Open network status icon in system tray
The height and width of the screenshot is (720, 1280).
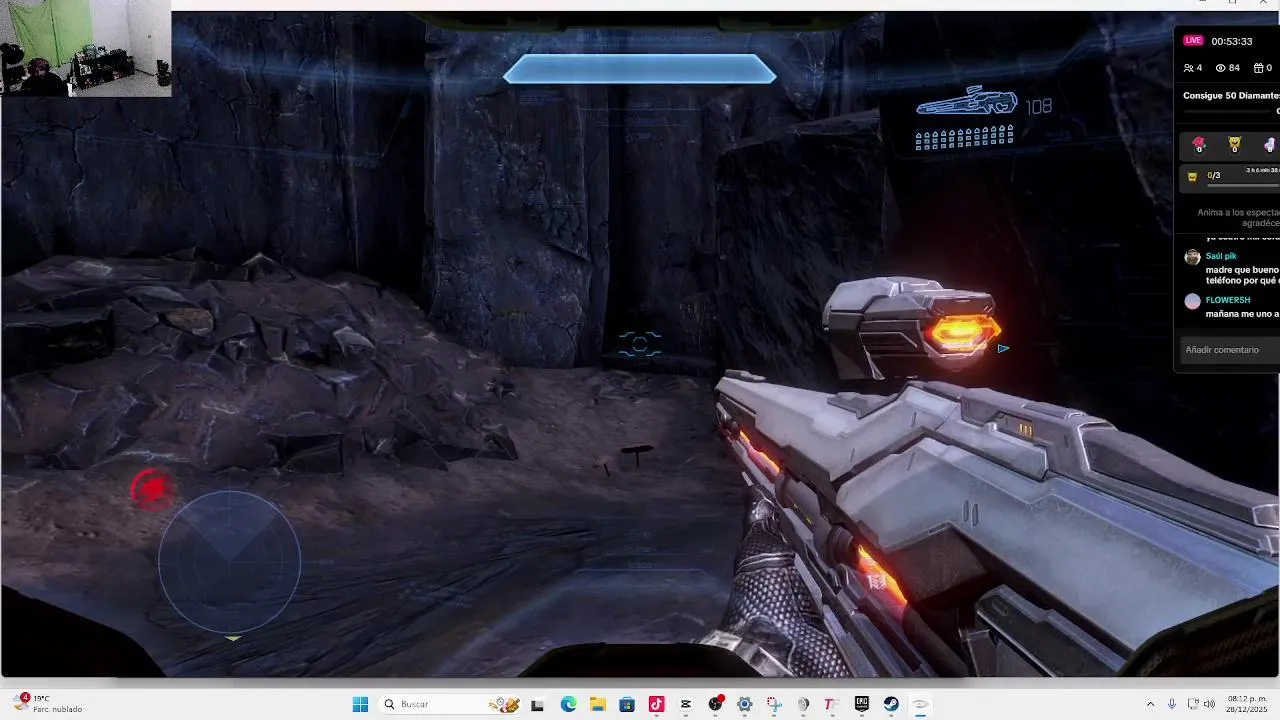pos(1192,704)
